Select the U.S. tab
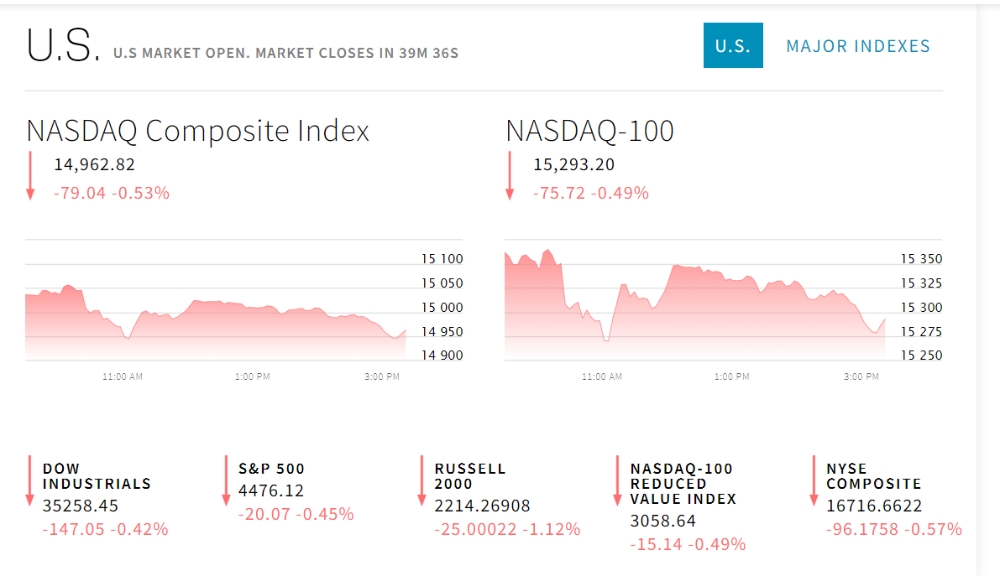 732,46
